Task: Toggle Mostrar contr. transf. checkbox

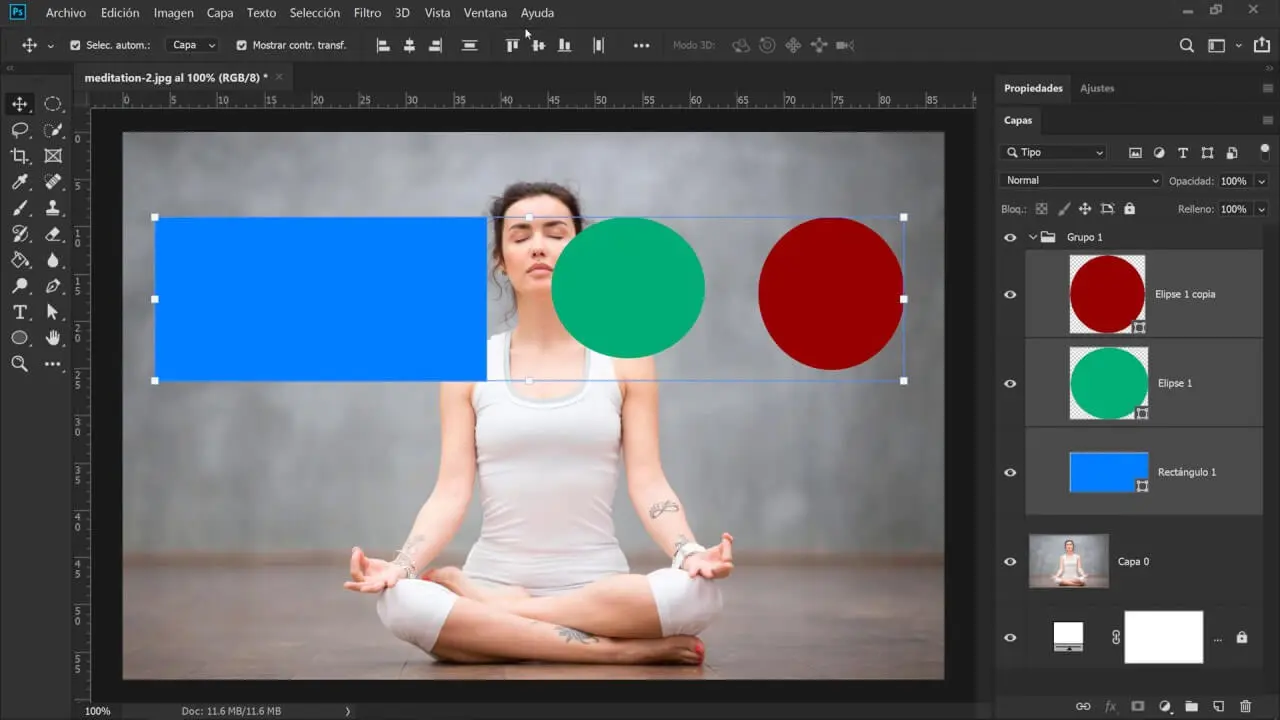Action: 241,45
